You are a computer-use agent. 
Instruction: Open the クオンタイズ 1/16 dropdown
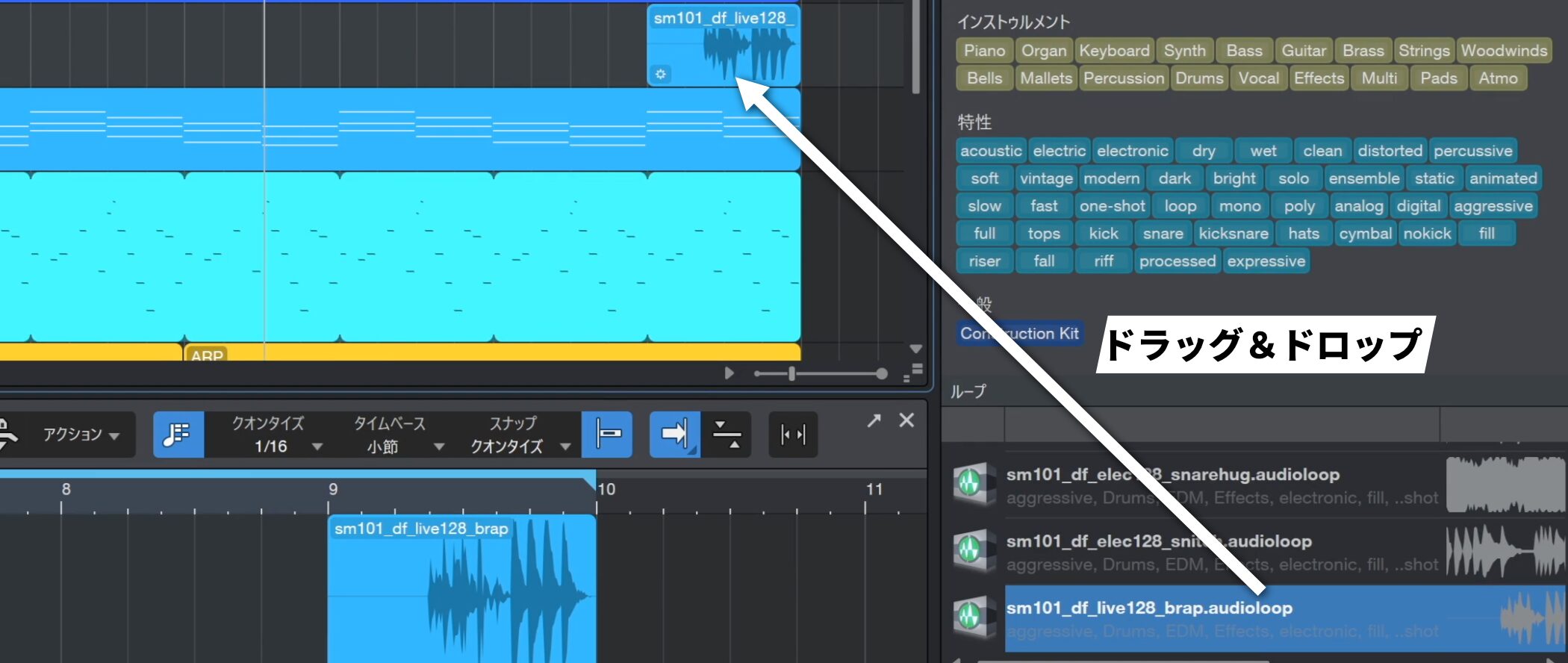(278, 446)
